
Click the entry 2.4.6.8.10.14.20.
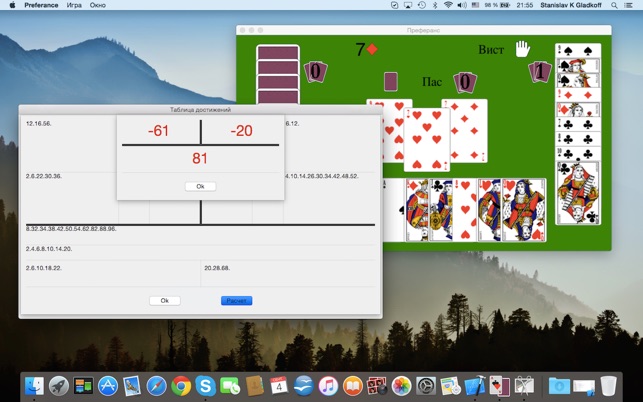point(49,249)
